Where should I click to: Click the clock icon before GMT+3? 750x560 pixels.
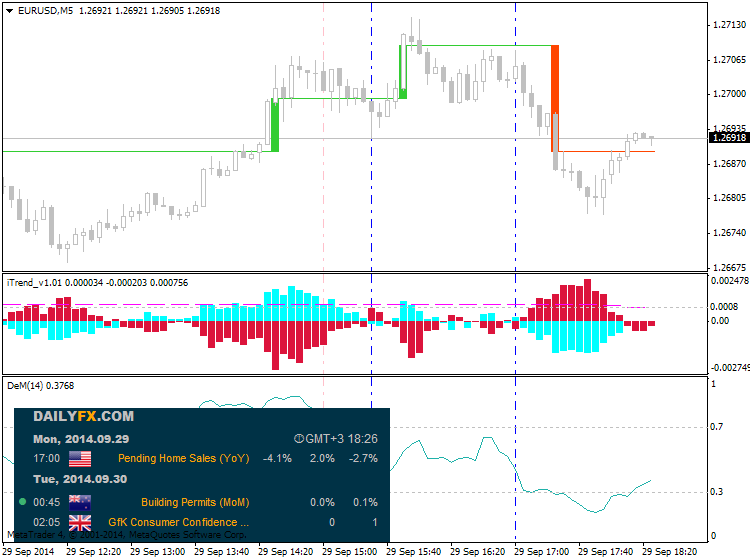tap(299, 439)
